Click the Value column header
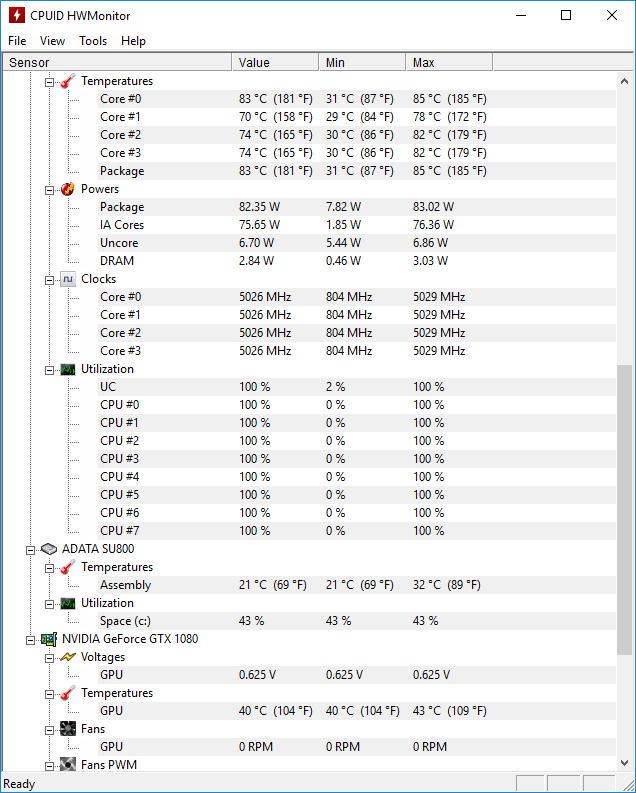Screen dimensions: 636x793 click(275, 62)
